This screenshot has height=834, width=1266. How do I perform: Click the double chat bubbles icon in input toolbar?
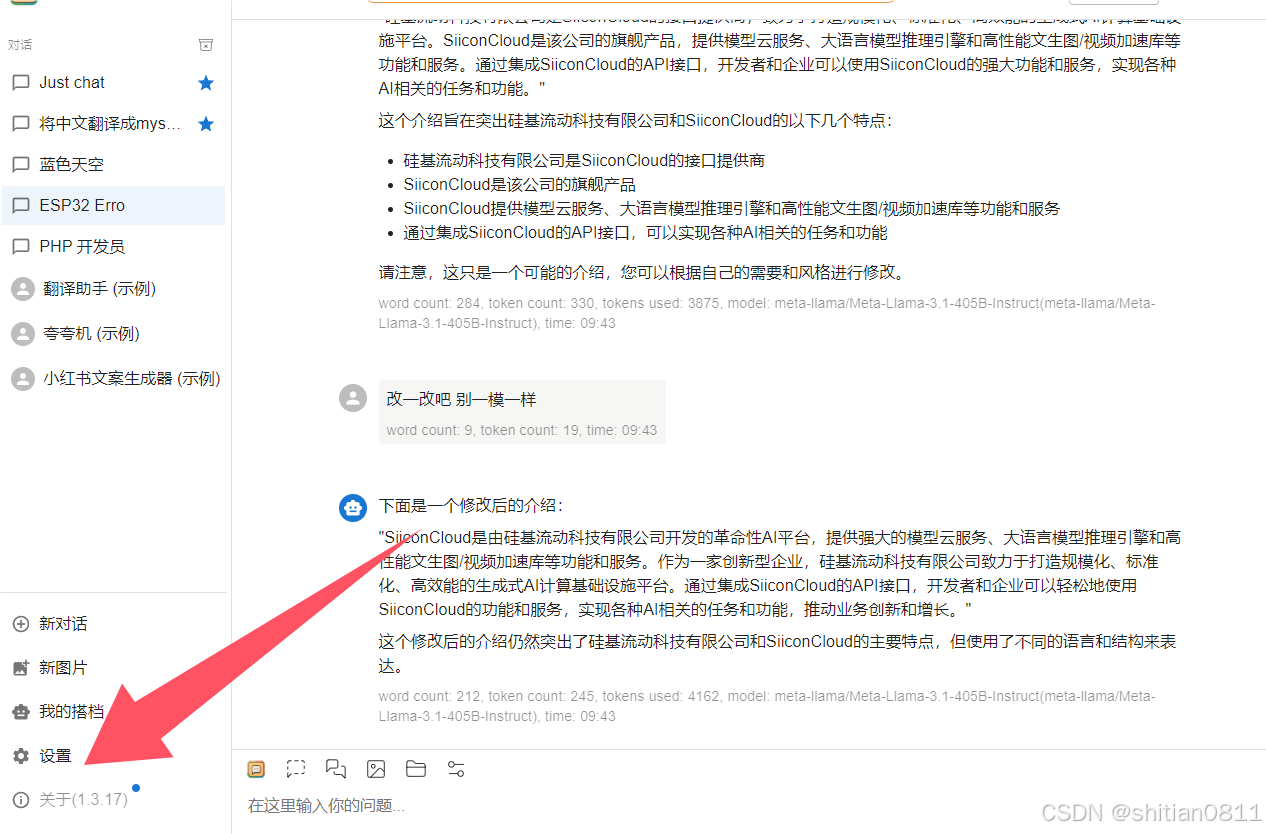tap(336, 769)
